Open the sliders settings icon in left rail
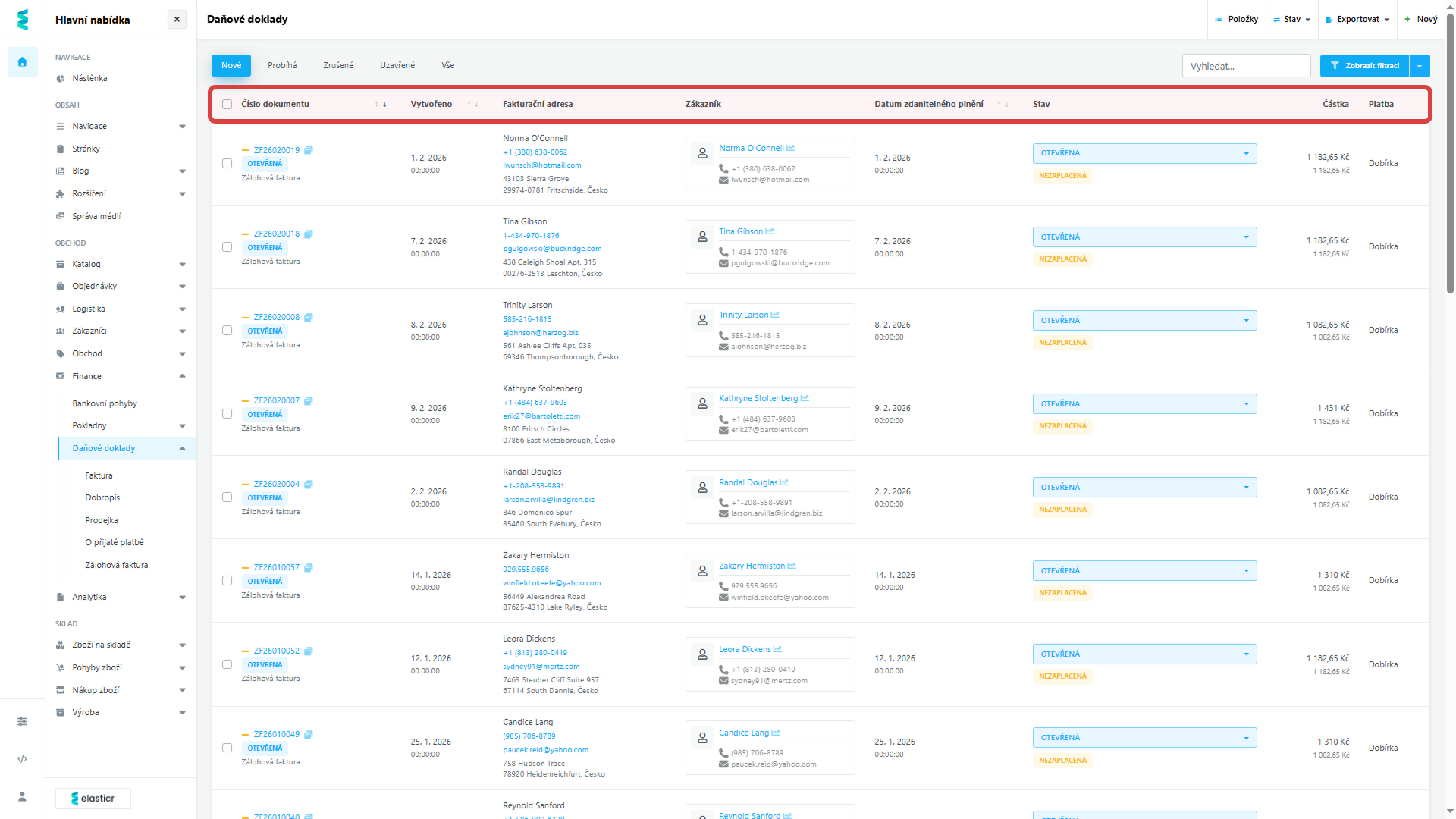Image resolution: width=1456 pixels, height=819 pixels. (x=22, y=721)
